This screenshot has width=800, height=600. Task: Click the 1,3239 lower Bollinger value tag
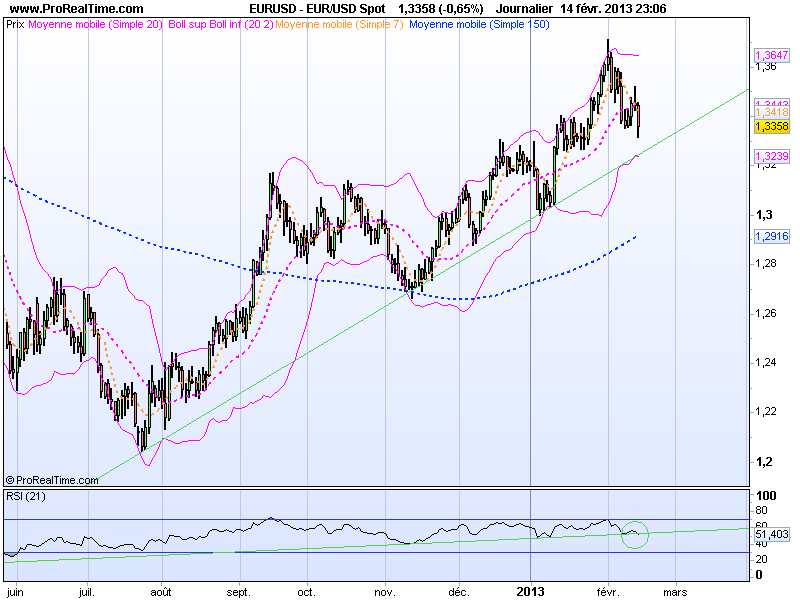(771, 156)
